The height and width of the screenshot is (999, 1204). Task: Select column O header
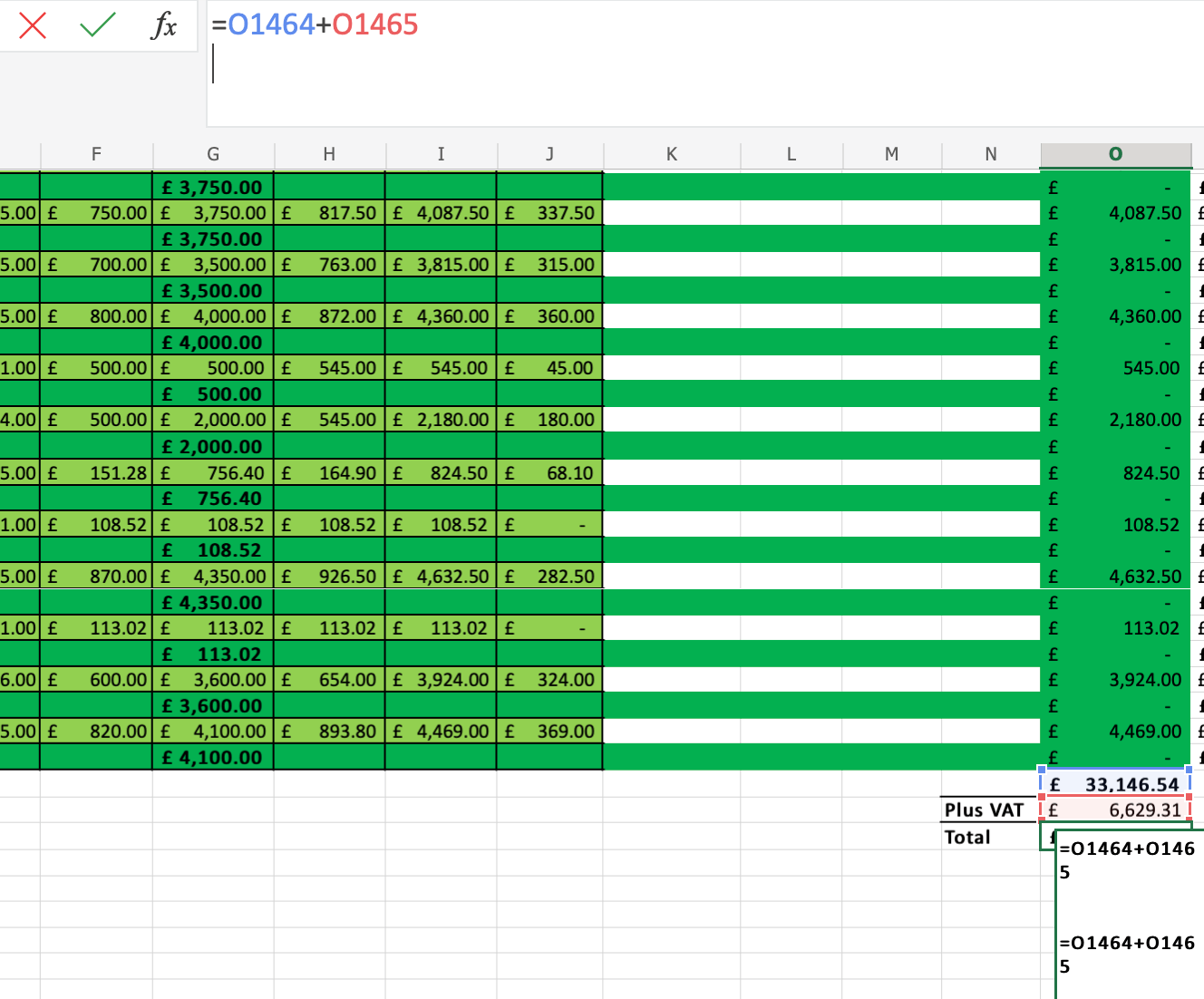[1115, 154]
